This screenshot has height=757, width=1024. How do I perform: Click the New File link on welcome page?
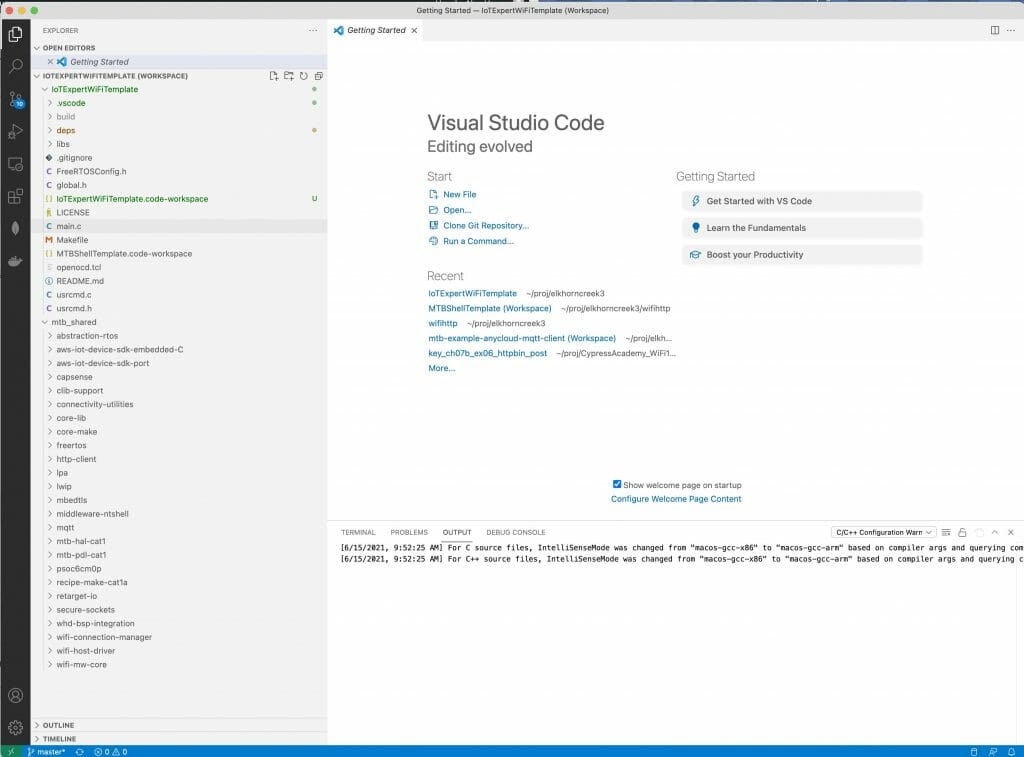[x=459, y=195]
